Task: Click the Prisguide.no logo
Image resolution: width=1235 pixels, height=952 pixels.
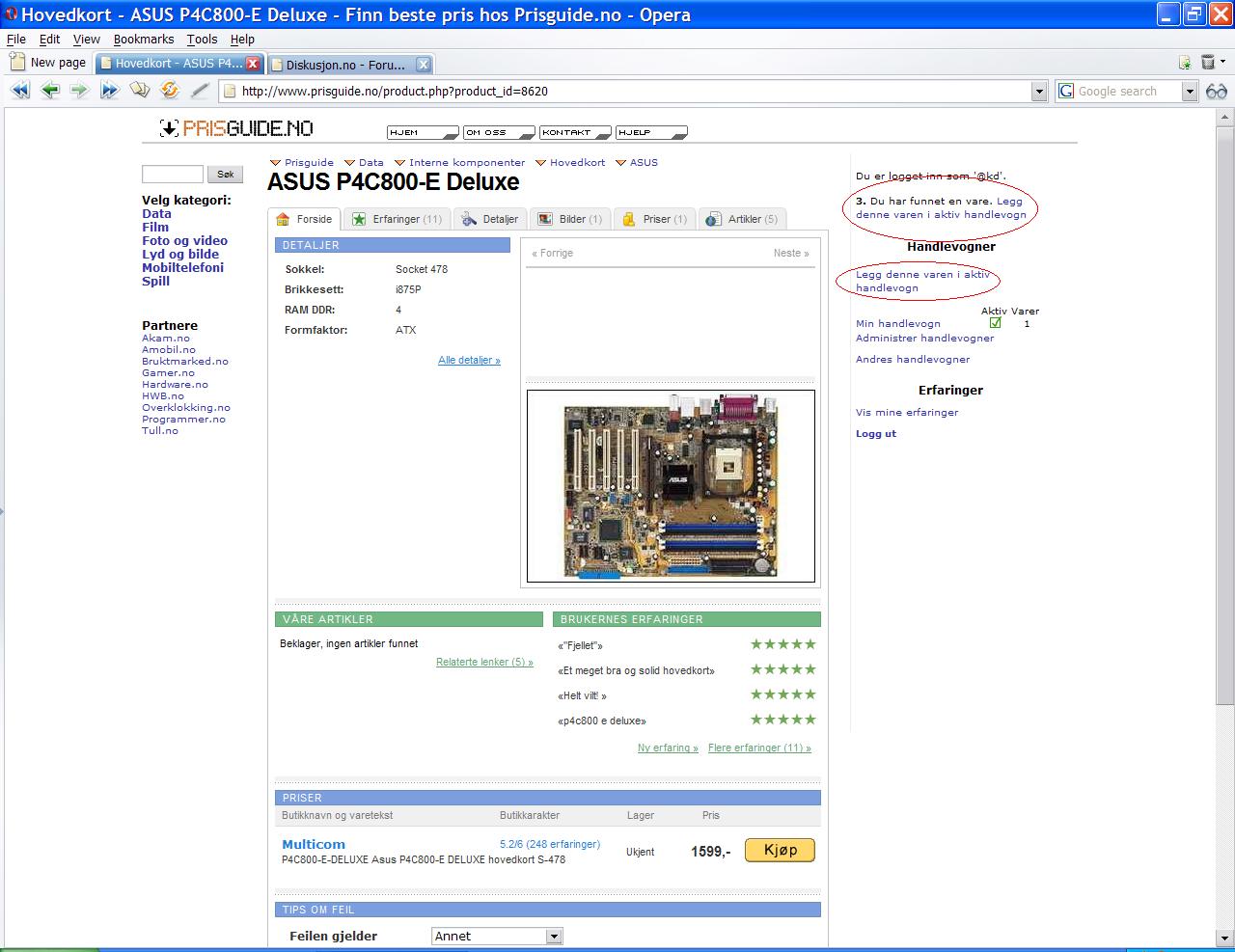Action: (x=236, y=128)
